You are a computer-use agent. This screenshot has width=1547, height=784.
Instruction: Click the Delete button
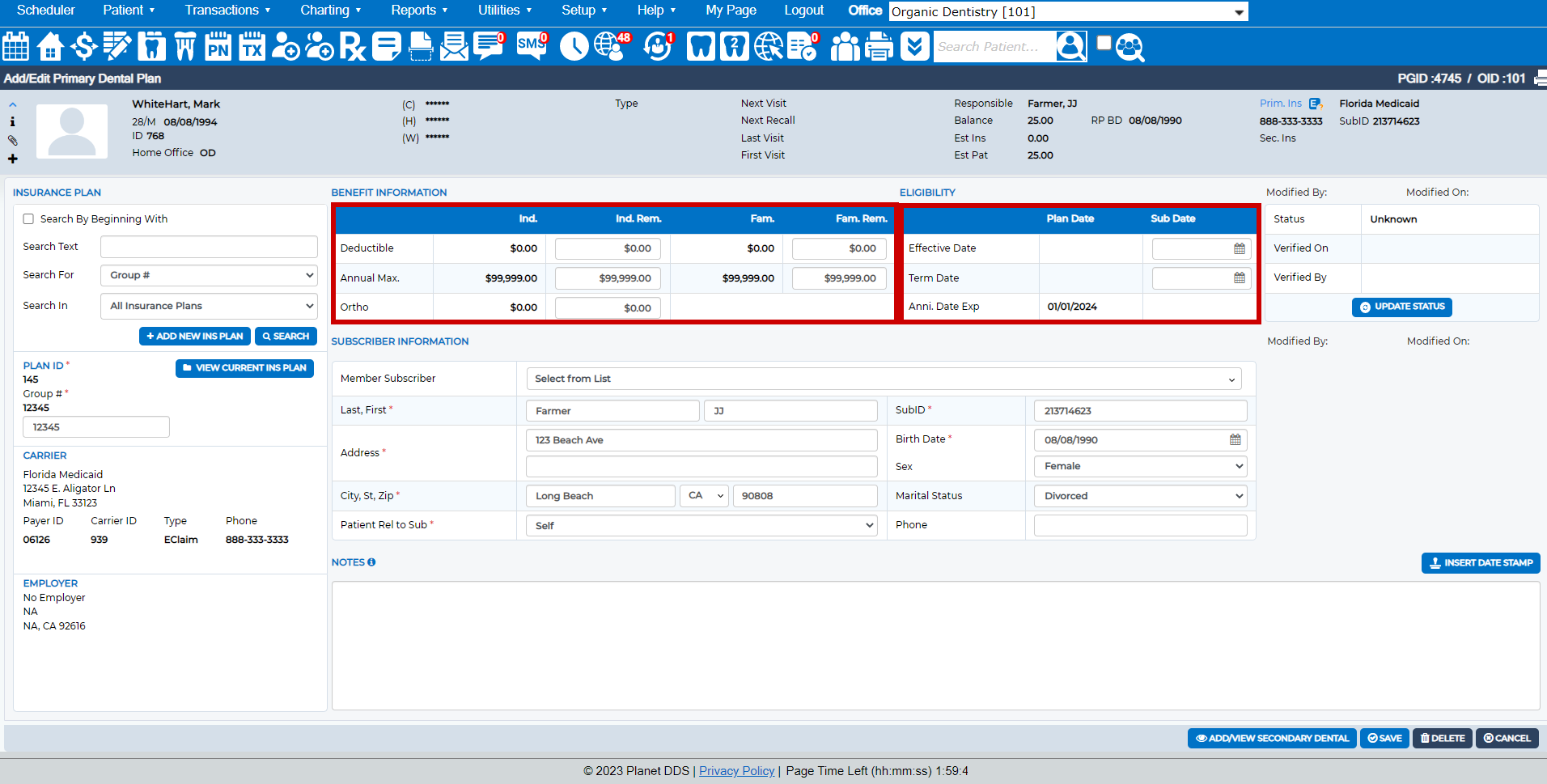click(x=1443, y=738)
